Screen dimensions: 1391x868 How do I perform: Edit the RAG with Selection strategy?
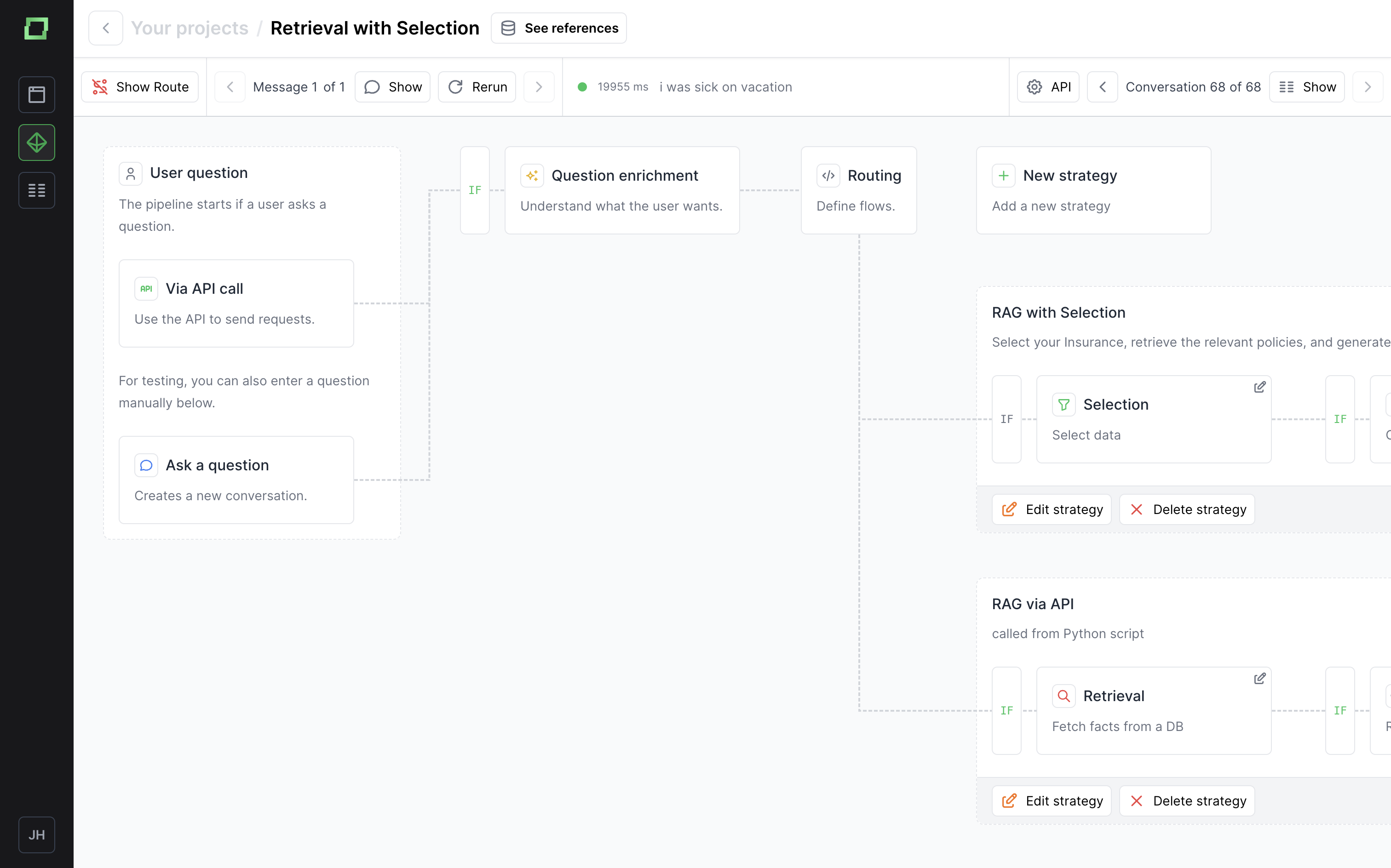(1052, 509)
